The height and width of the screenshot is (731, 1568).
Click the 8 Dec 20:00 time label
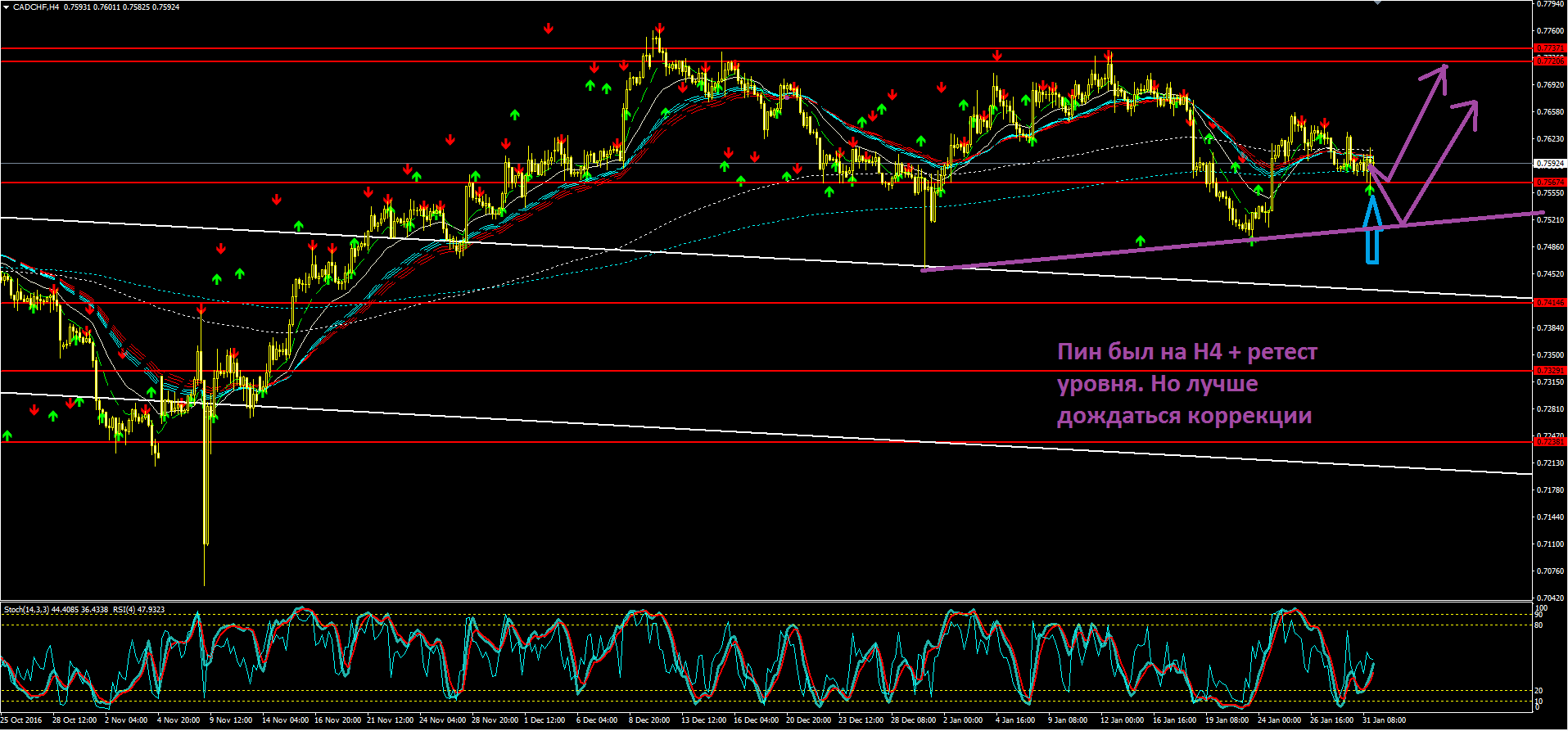point(649,720)
